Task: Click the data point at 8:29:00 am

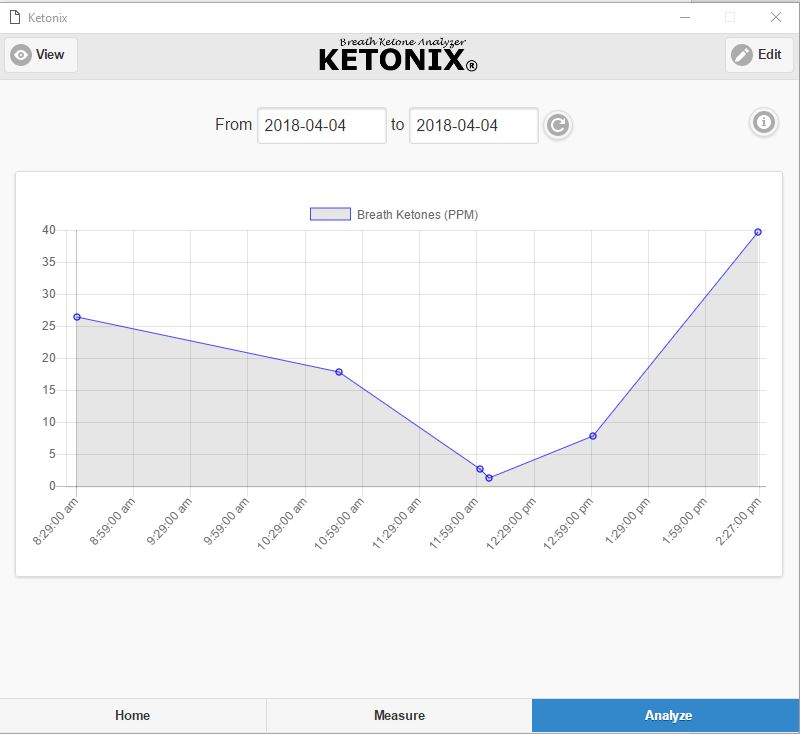Action: tap(77, 317)
